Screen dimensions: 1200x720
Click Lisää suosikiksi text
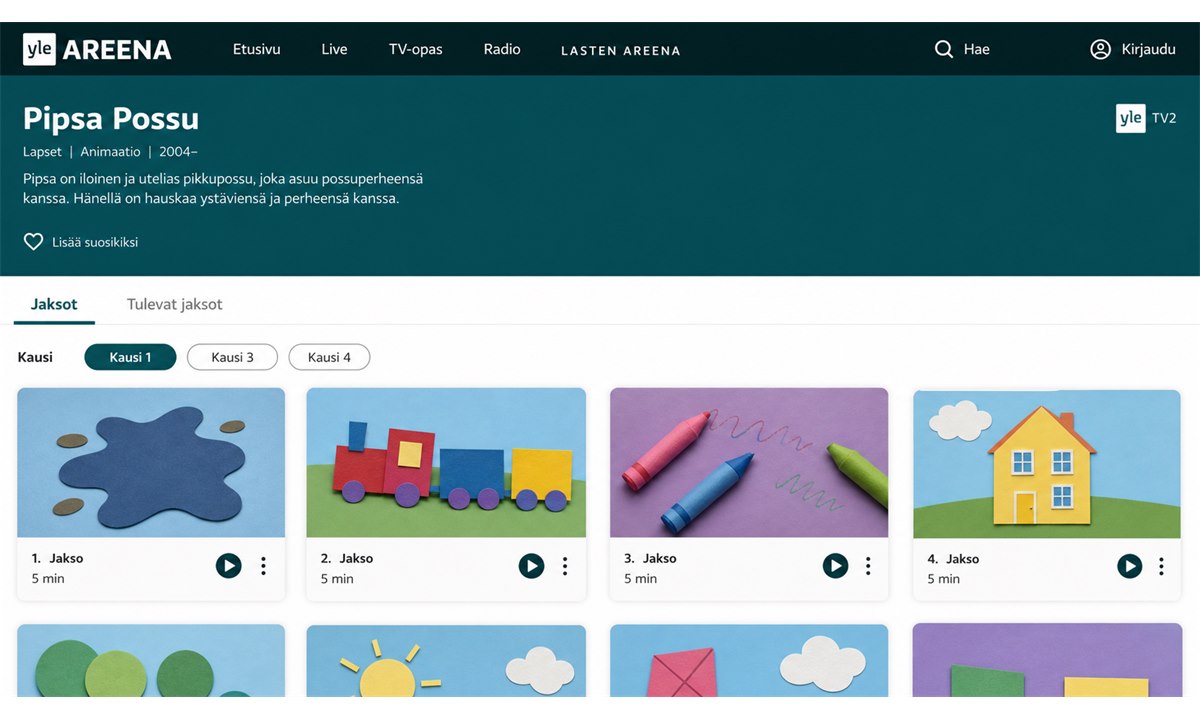(x=95, y=242)
